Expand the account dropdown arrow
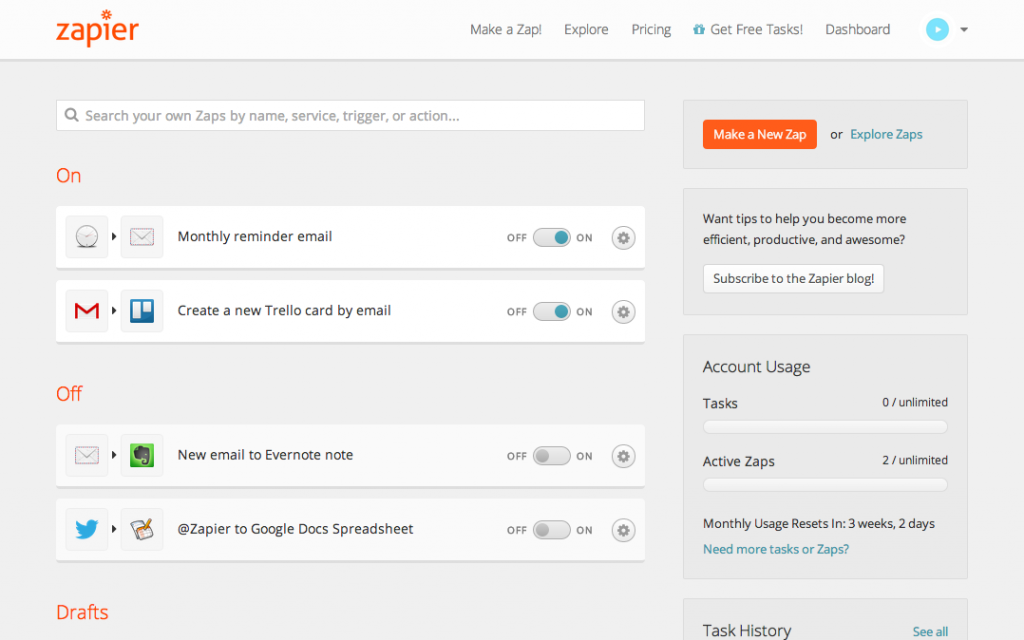Image resolution: width=1024 pixels, height=640 pixels. [x=964, y=29]
